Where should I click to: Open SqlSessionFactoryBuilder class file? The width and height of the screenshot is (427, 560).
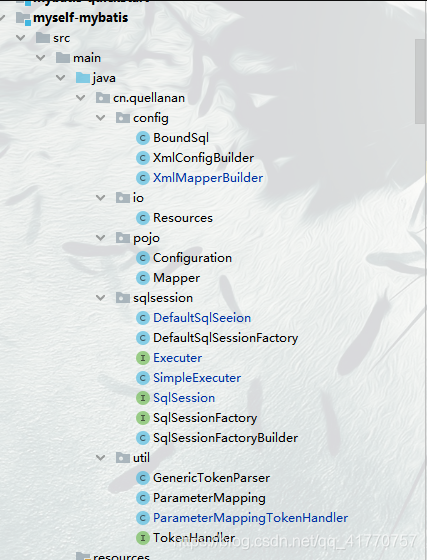[x=225, y=438]
